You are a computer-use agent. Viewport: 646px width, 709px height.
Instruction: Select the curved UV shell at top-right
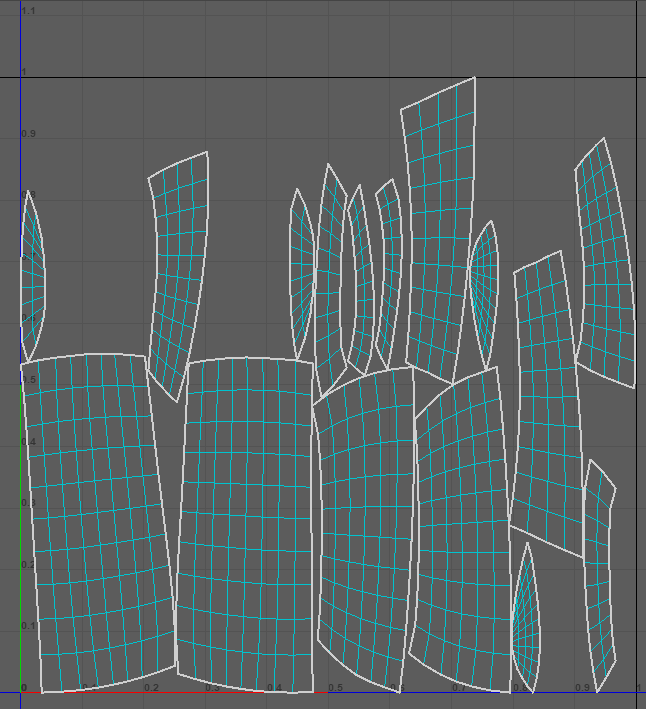coord(605,265)
